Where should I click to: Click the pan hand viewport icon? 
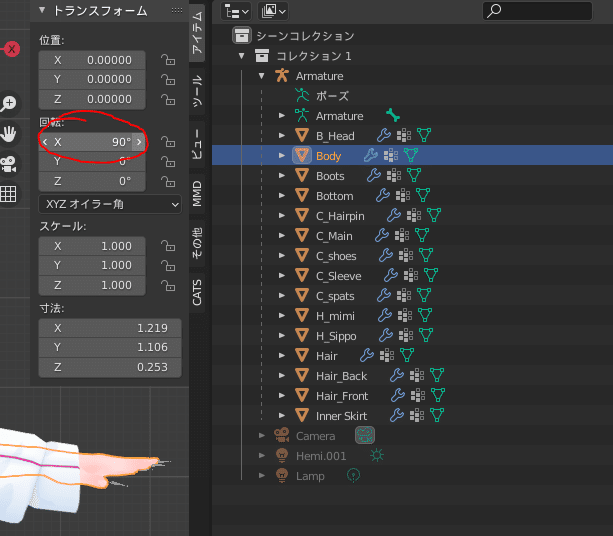click(x=8, y=134)
